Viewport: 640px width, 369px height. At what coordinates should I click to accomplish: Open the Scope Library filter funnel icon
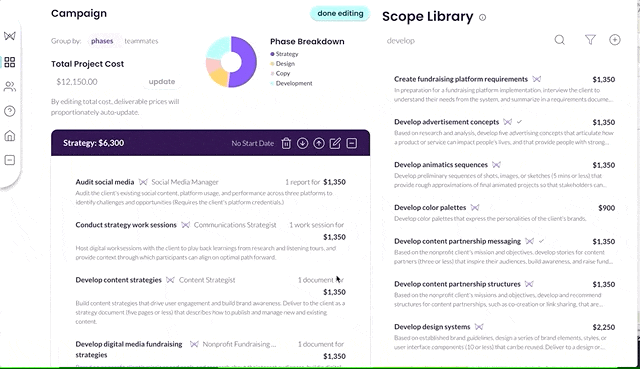click(590, 40)
